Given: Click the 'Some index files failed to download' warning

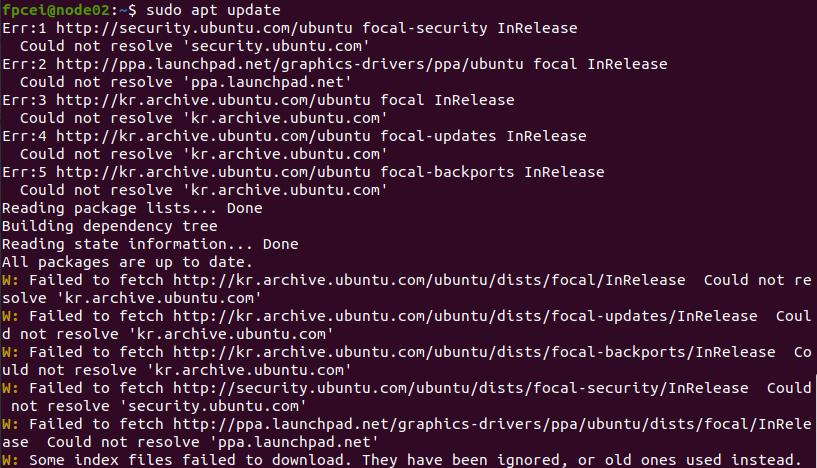Looking at the screenshot, I should [x=415, y=460].
